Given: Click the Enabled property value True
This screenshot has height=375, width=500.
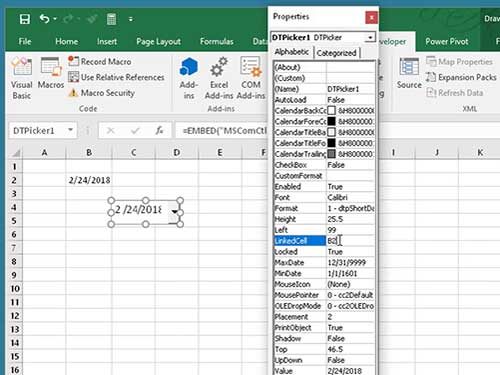Looking at the screenshot, I should (x=350, y=186).
